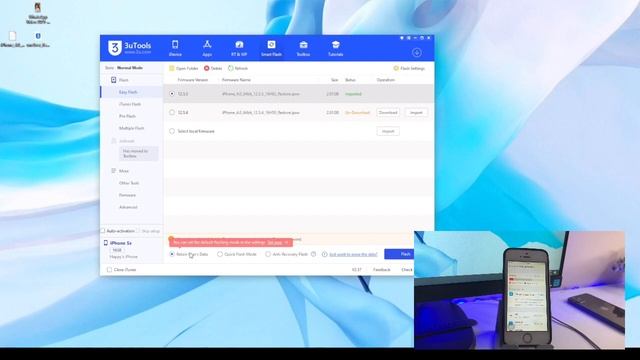640x360 pixels.
Task: Open the 'Just want to erase the data?' link
Action: tap(353, 254)
